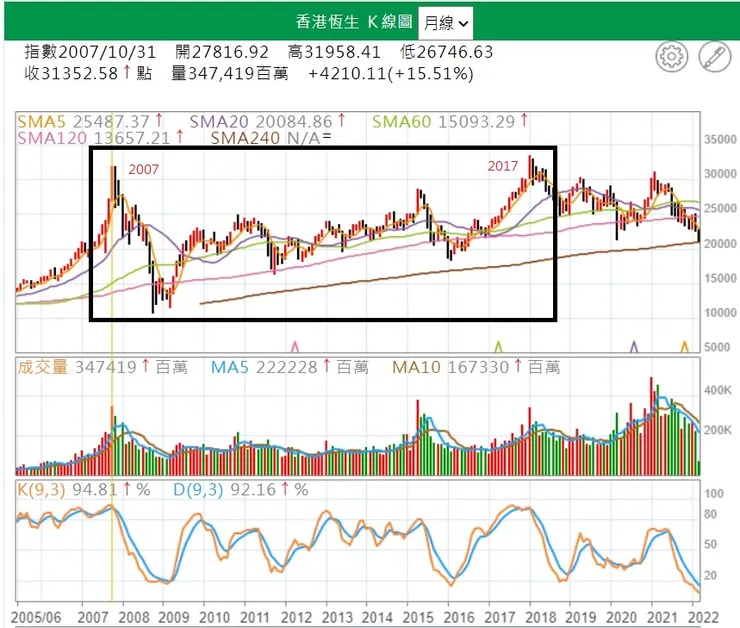The image size is (740, 628).
Task: Click the 50 KD axis label
Action: pyautogui.click(x=711, y=544)
